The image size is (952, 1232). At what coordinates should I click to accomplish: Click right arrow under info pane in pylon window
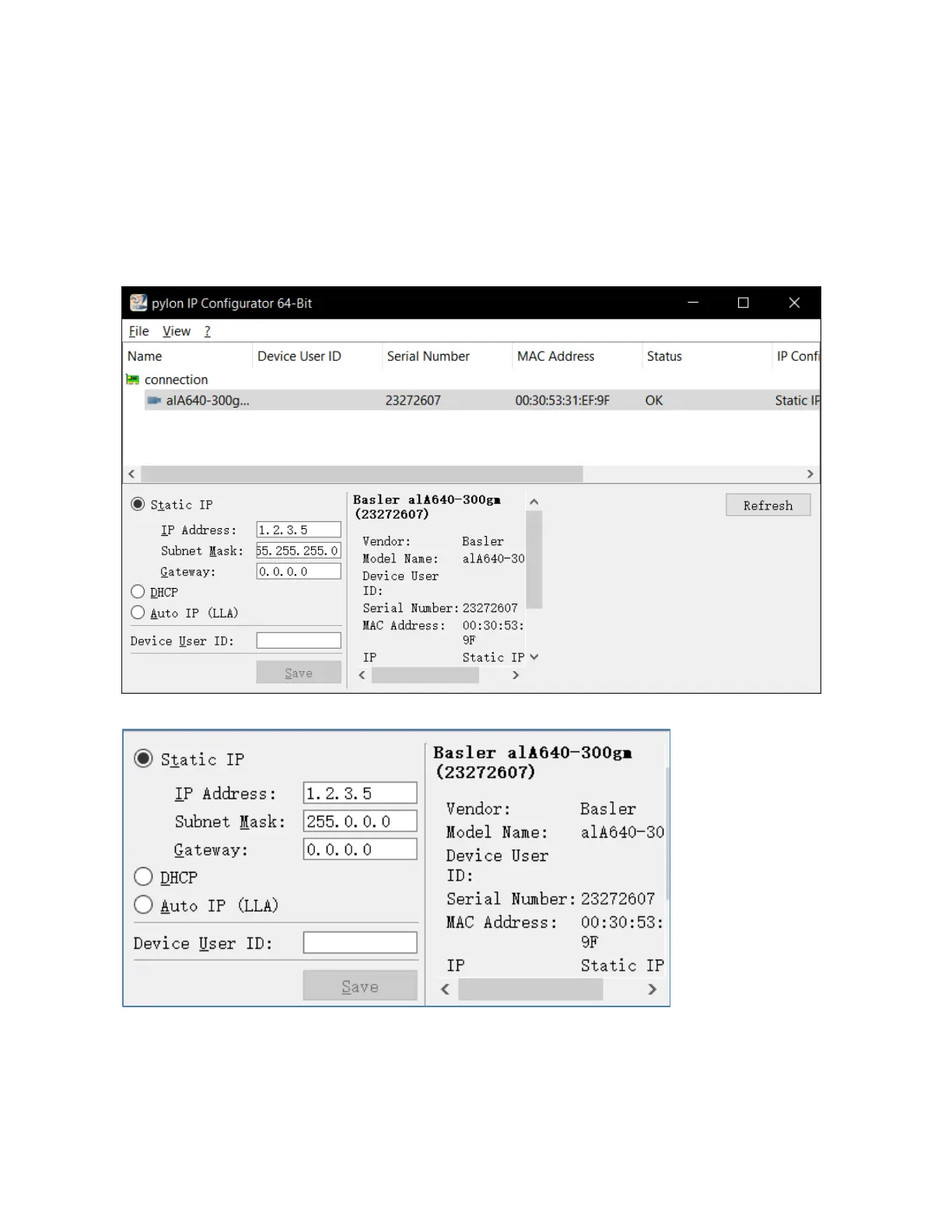(515, 675)
